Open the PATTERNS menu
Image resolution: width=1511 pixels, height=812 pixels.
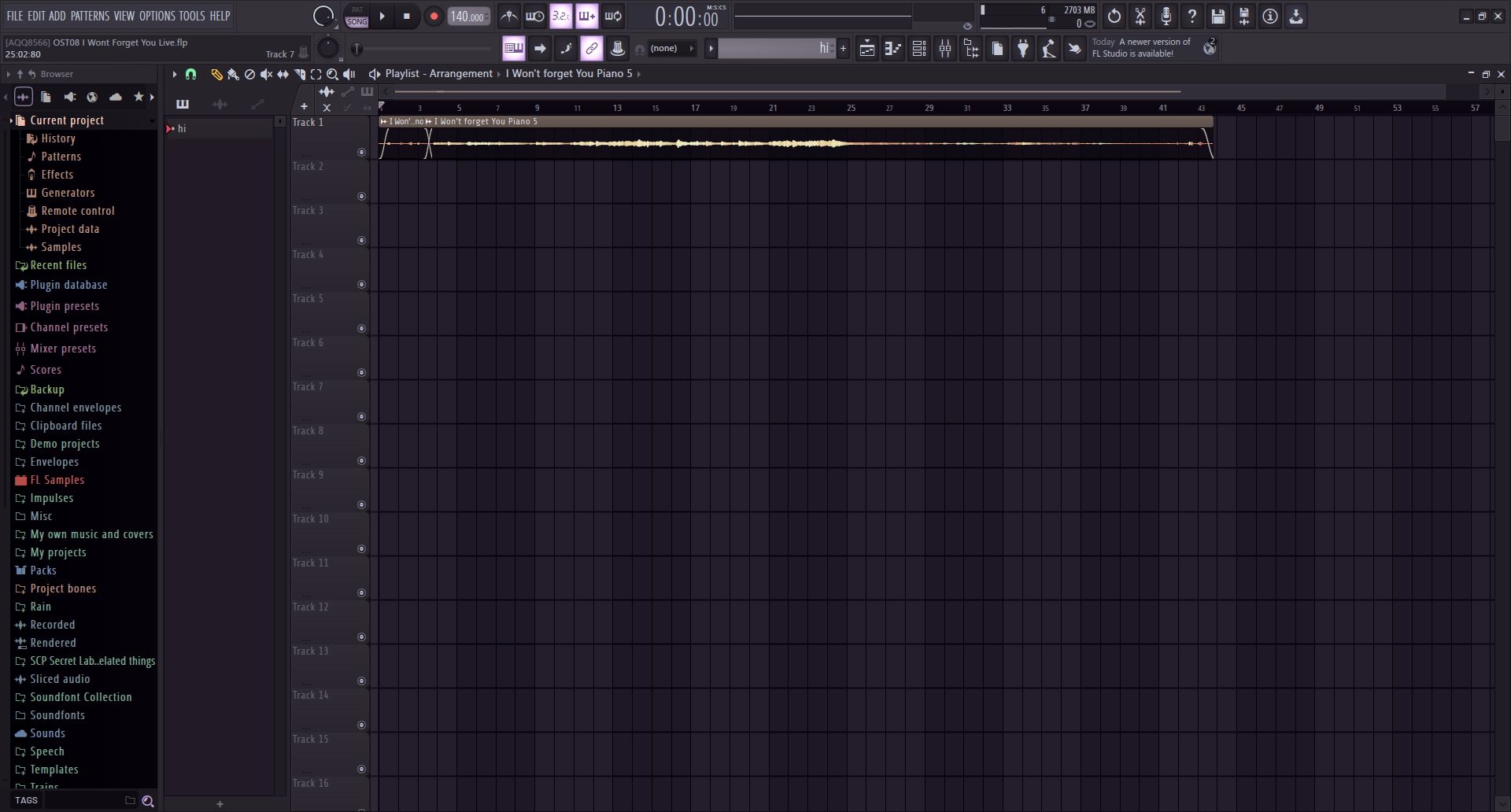[x=91, y=16]
